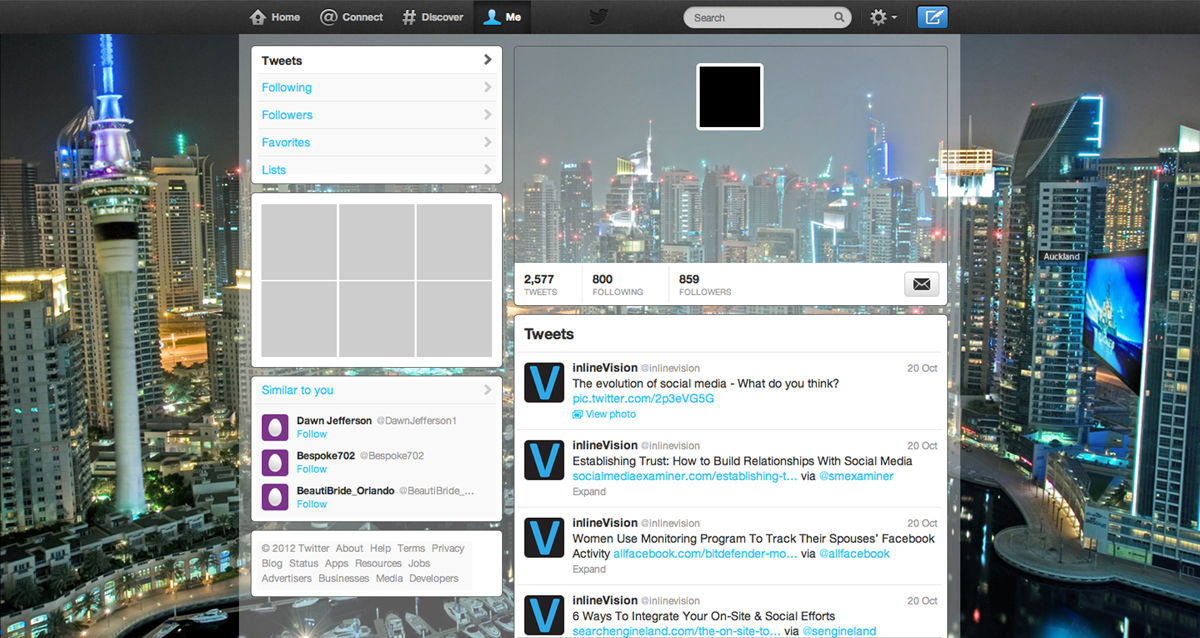This screenshot has width=1200, height=638.
Task: Expand the Similar to you section
Action: pyautogui.click(x=487, y=390)
